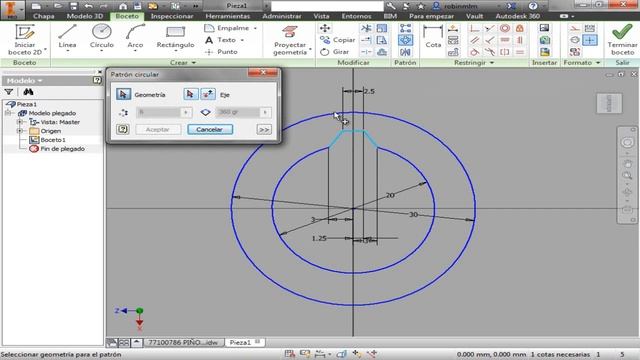The image size is (640, 360).
Task: Open the angle field arrow in Patrón circular
Action: [265, 112]
